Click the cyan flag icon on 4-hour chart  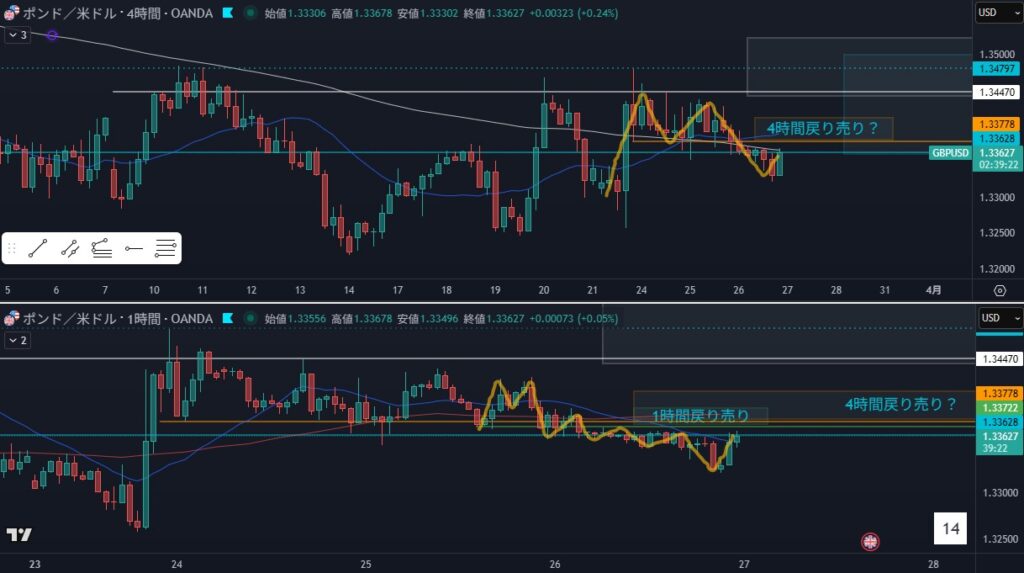click(x=228, y=14)
